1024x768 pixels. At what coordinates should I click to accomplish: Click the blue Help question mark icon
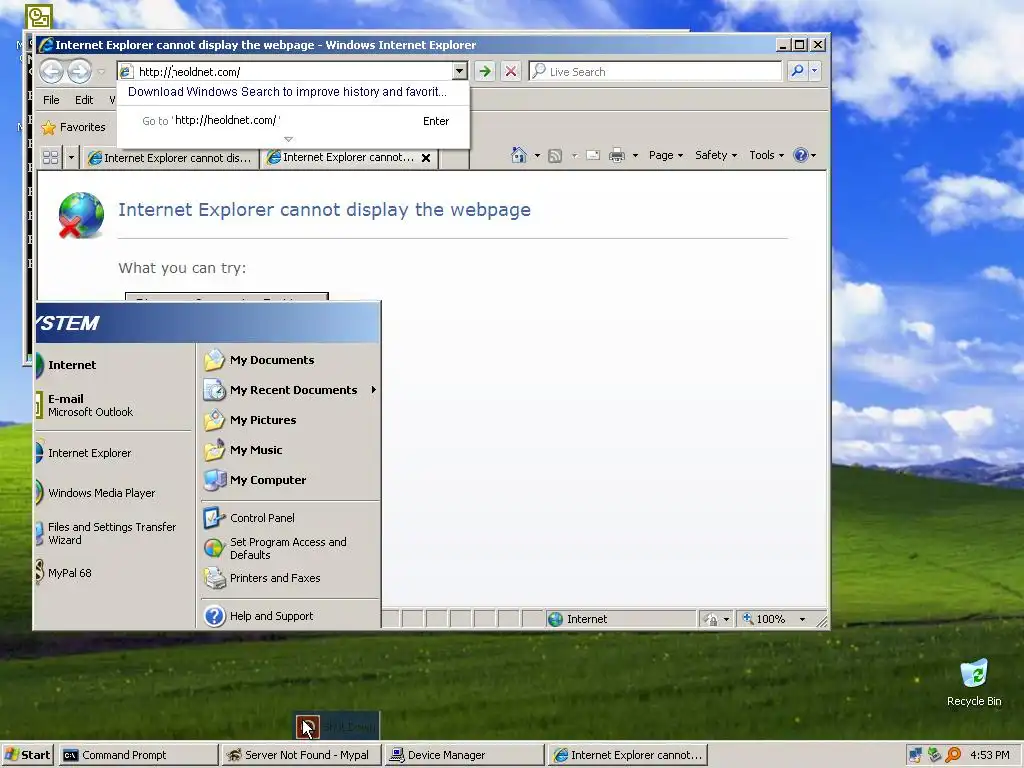pos(801,155)
